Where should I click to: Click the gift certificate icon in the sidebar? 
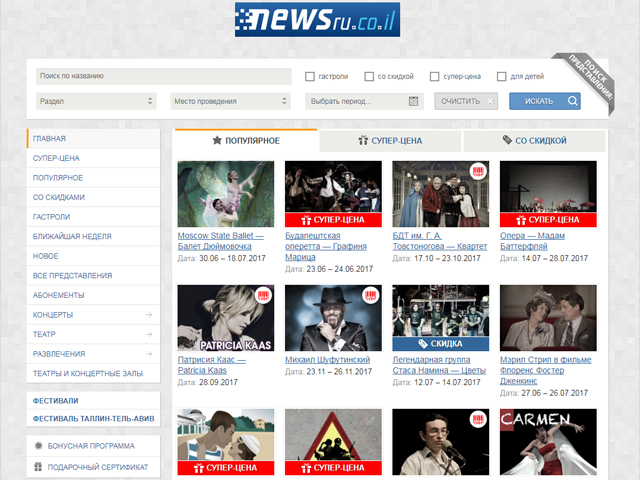tap(38, 467)
